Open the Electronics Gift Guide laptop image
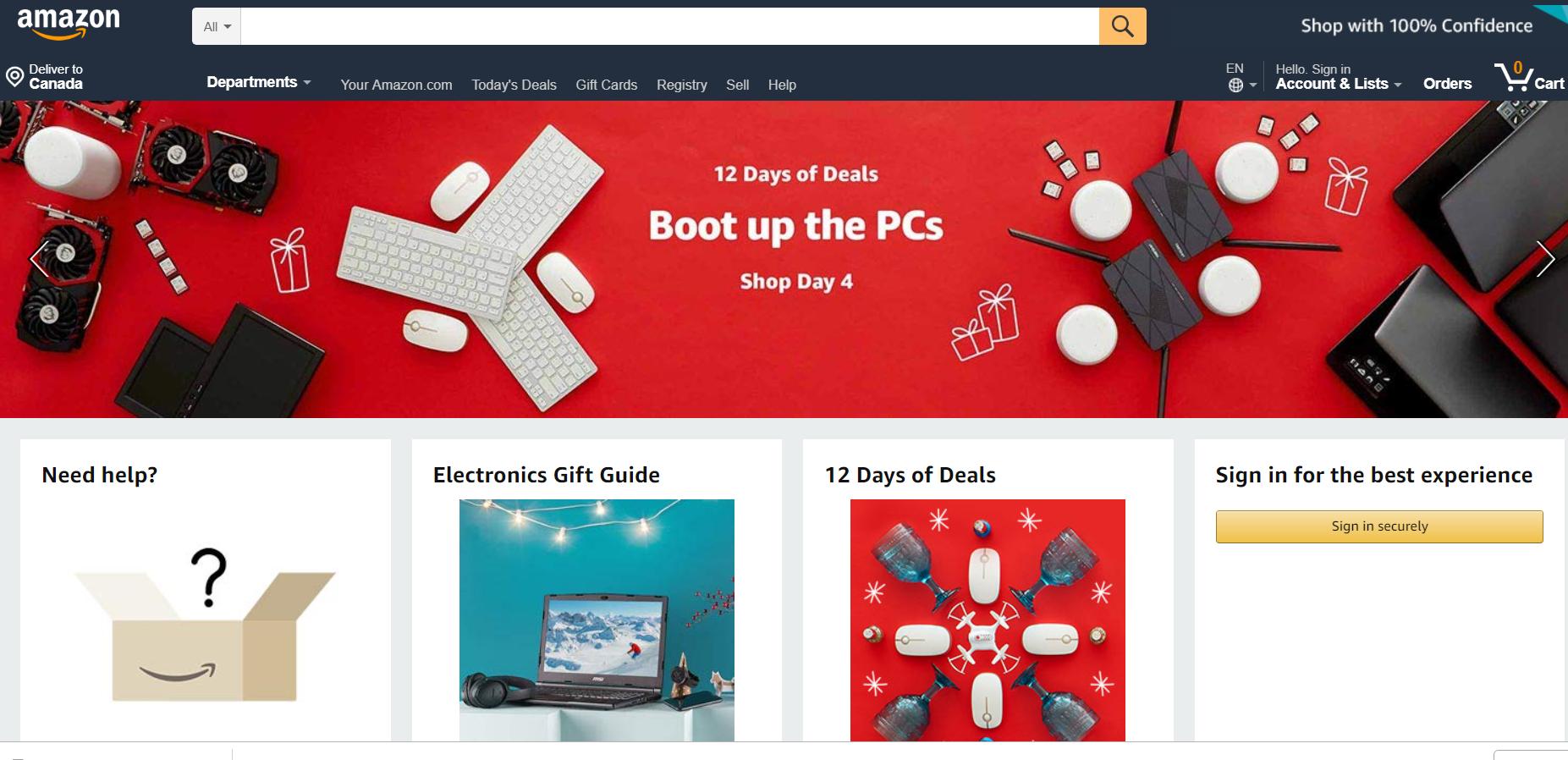This screenshot has height=760, width=1568. coord(597,620)
